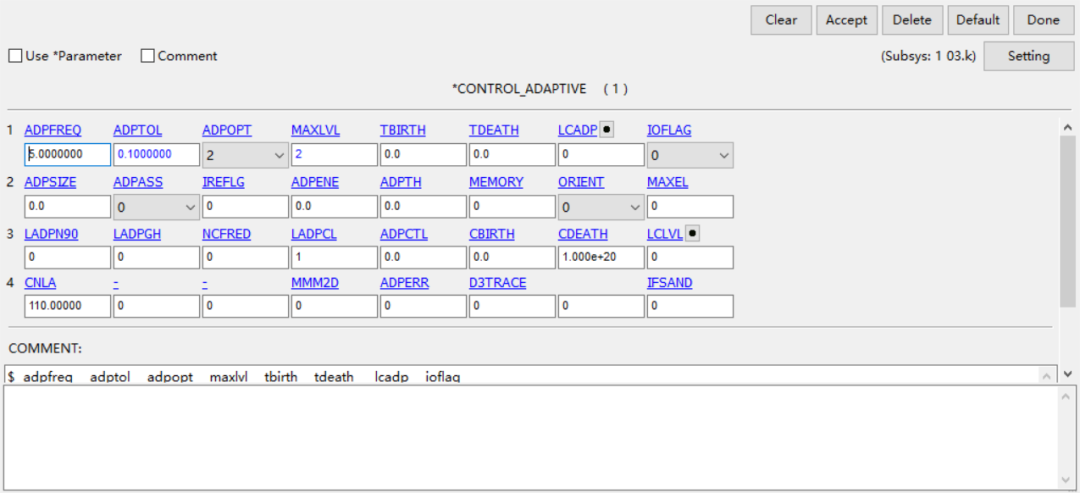
Task: Click the LADPN90 label link
Action: pos(51,234)
